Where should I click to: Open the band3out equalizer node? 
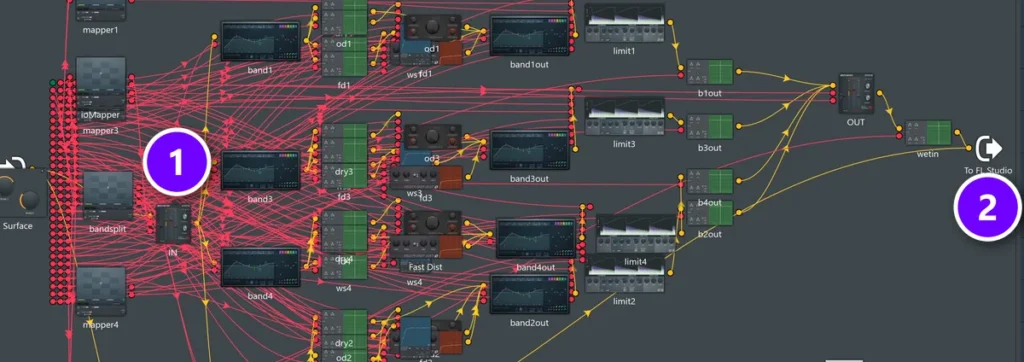(529, 151)
